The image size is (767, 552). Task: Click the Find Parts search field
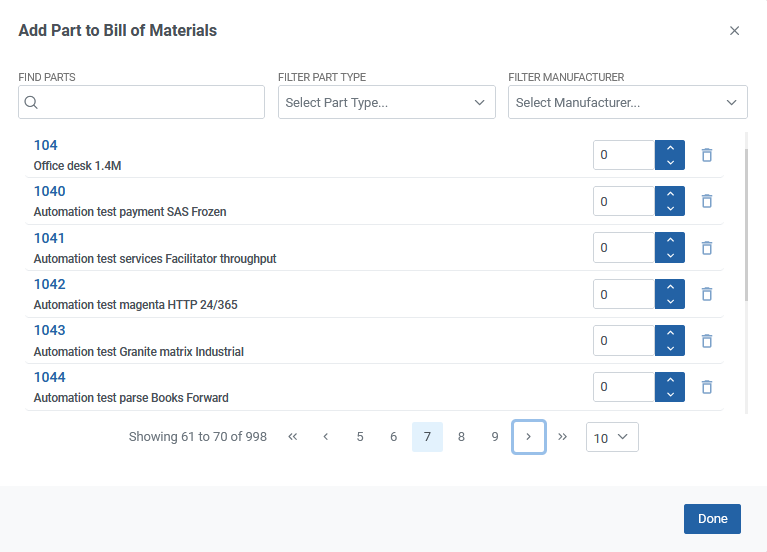point(141,102)
